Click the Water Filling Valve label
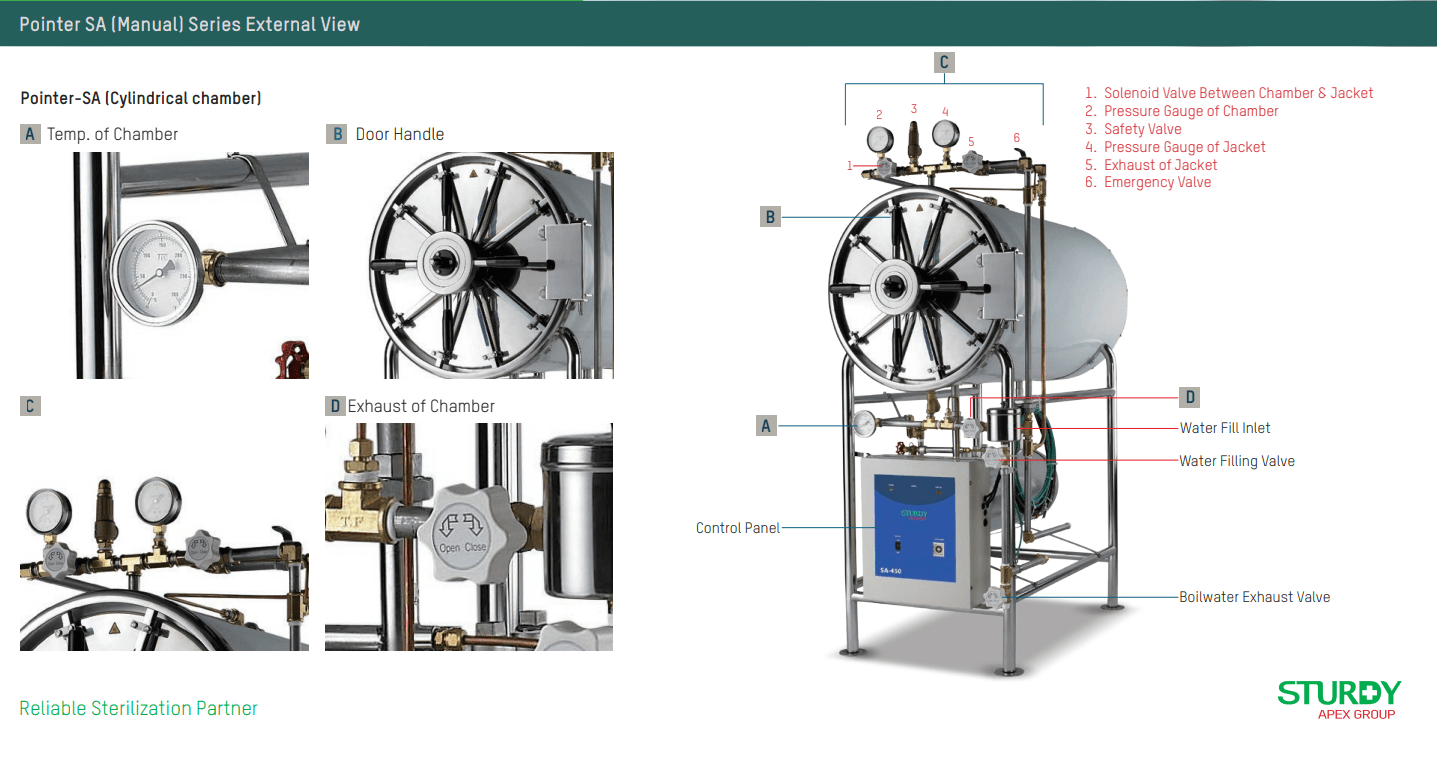The width and height of the screenshot is (1437, 760). [1237, 461]
